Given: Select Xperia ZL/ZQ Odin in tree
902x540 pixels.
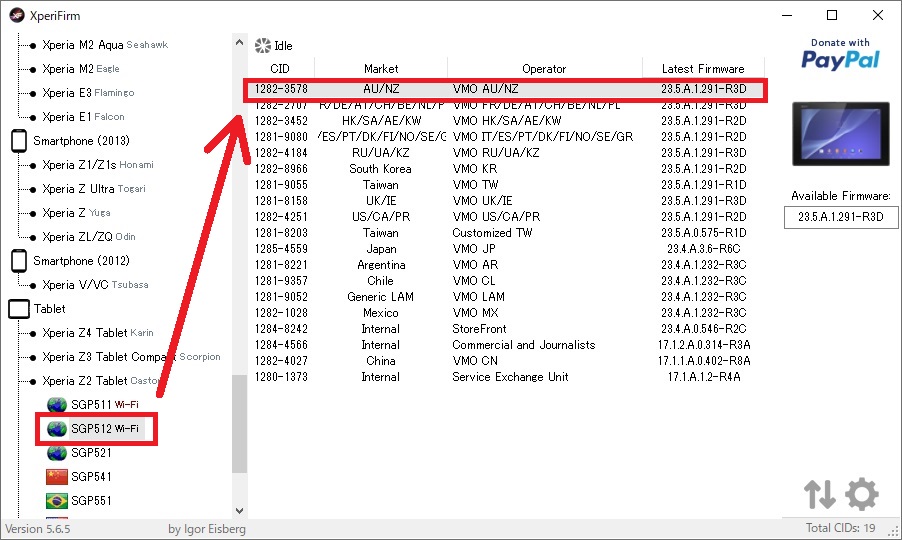Looking at the screenshot, I should pyautogui.click(x=89, y=237).
